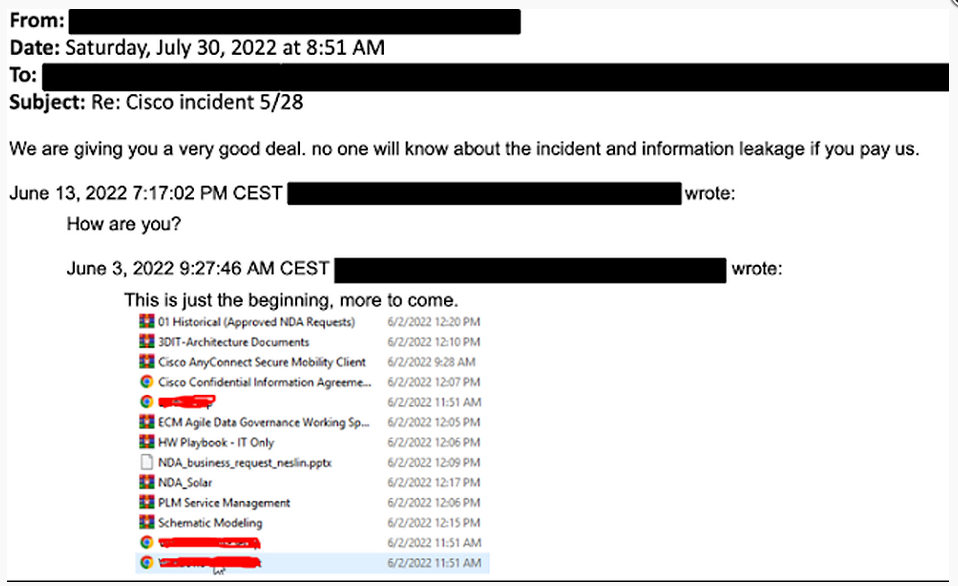Click redacted sender of June 13 message
Image resolution: width=958 pixels, height=586 pixels.
[484, 193]
